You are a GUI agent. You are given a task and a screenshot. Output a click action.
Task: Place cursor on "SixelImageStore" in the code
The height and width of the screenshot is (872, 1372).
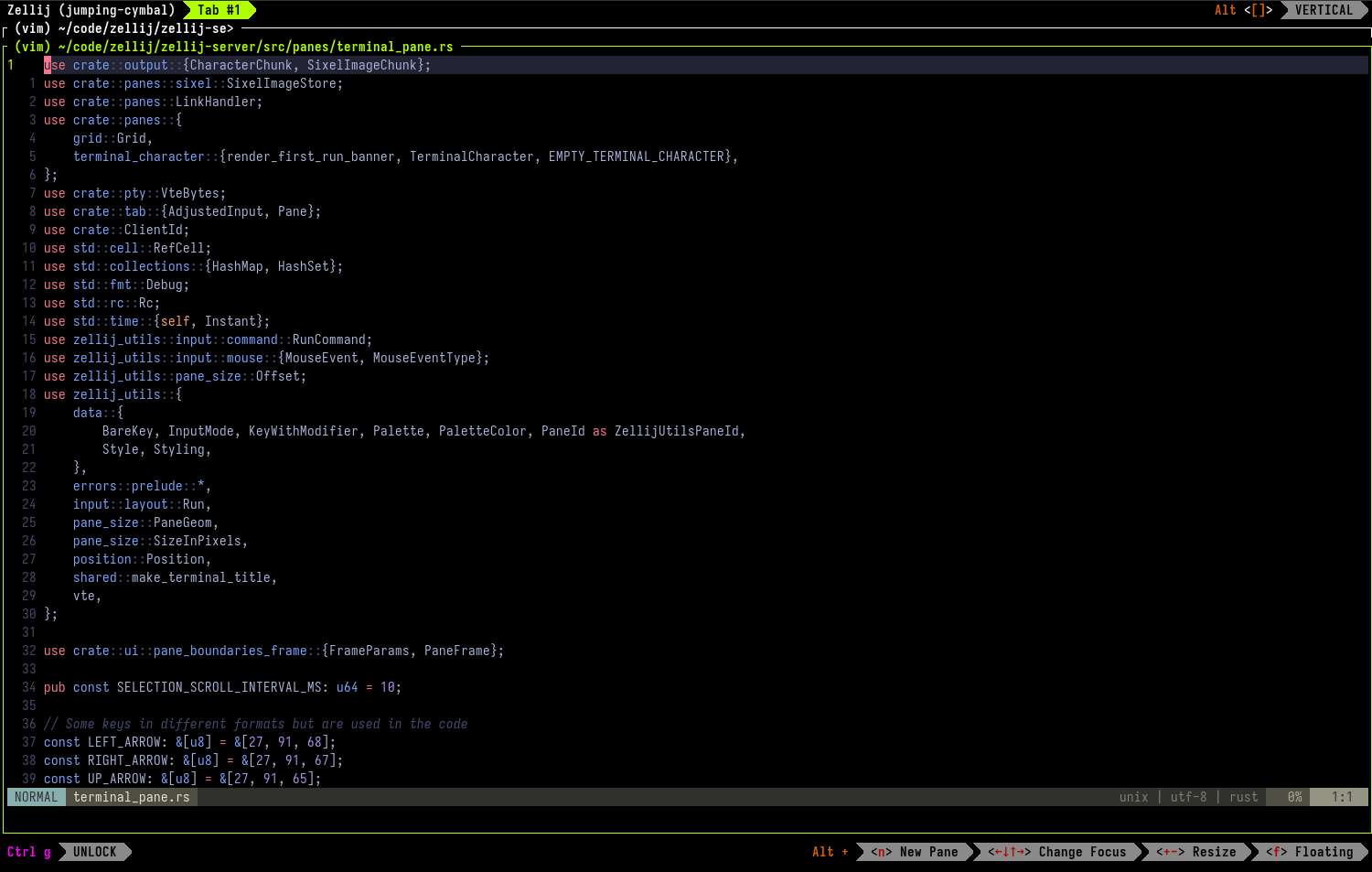(x=282, y=83)
